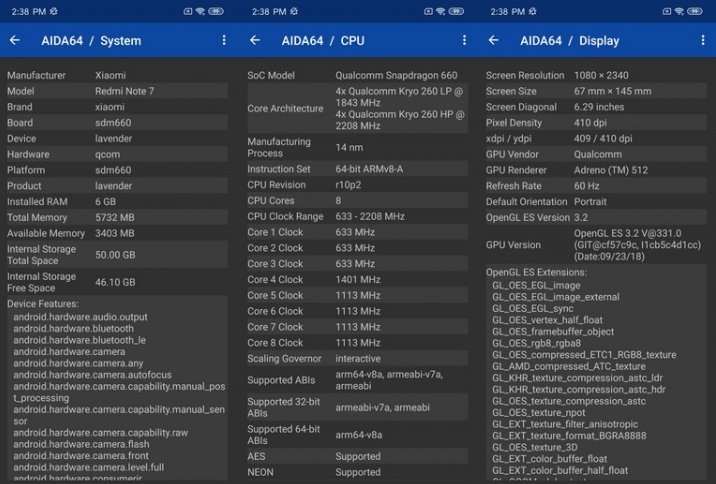This screenshot has height=484, width=716.
Task: Select GL_OES_EGL_sync extension entry
Action: click(x=532, y=309)
